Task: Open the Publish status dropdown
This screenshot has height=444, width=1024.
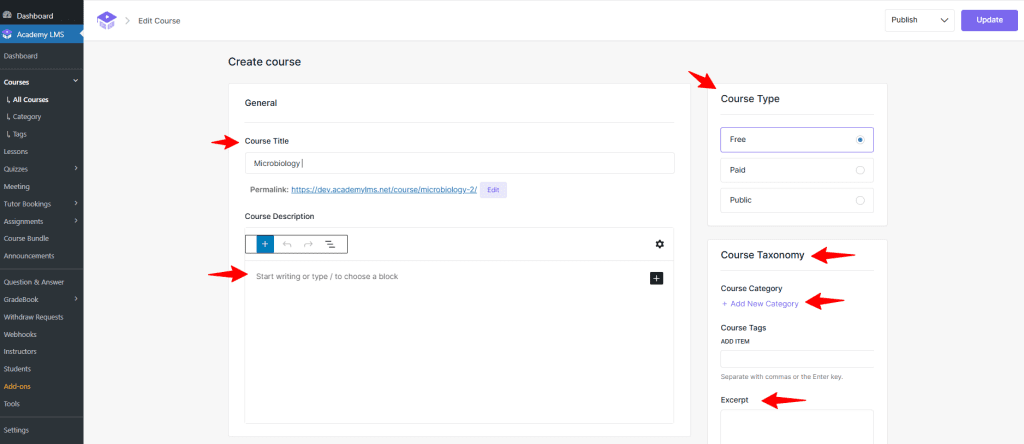Action: pos(919,21)
